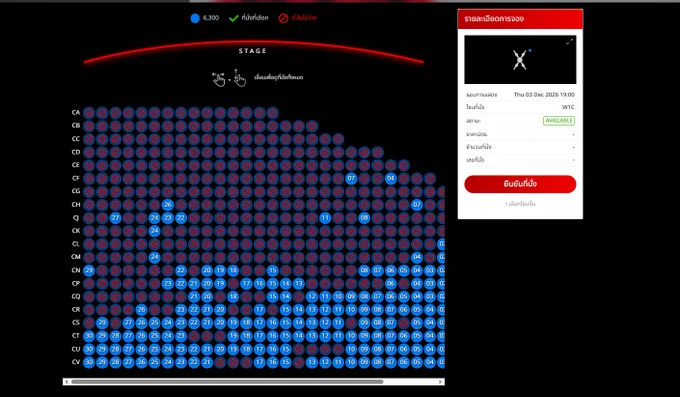Choose seat 11 in row CS
The width and height of the screenshot is (680, 397).
tap(338, 323)
